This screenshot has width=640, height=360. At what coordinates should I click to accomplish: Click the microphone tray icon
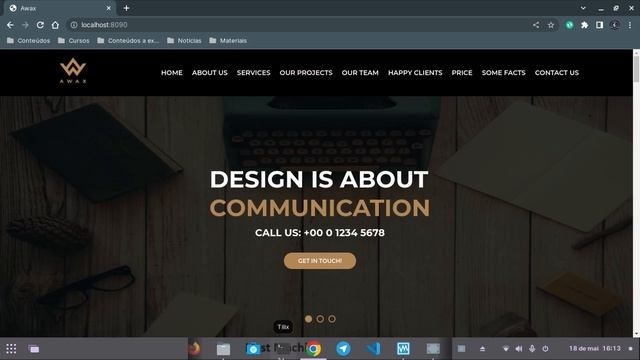(x=532, y=349)
